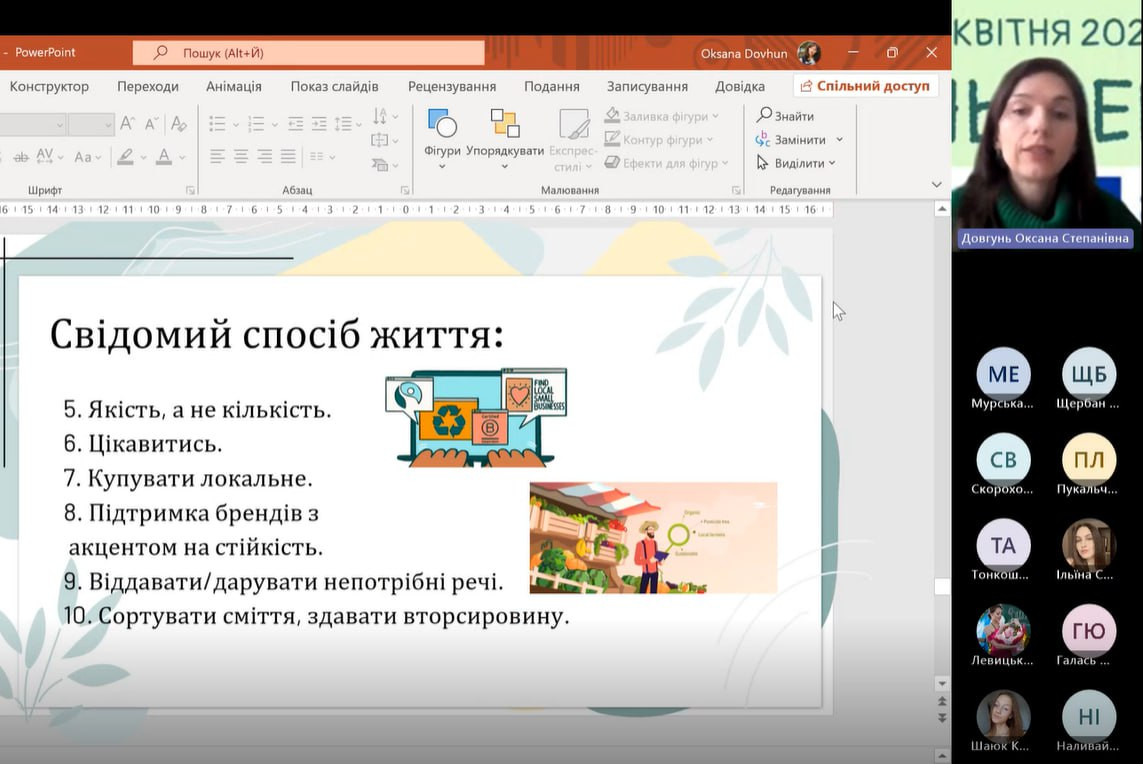This screenshot has width=1143, height=764.
Task: Open the Абзац dialog launcher
Action: point(404,190)
